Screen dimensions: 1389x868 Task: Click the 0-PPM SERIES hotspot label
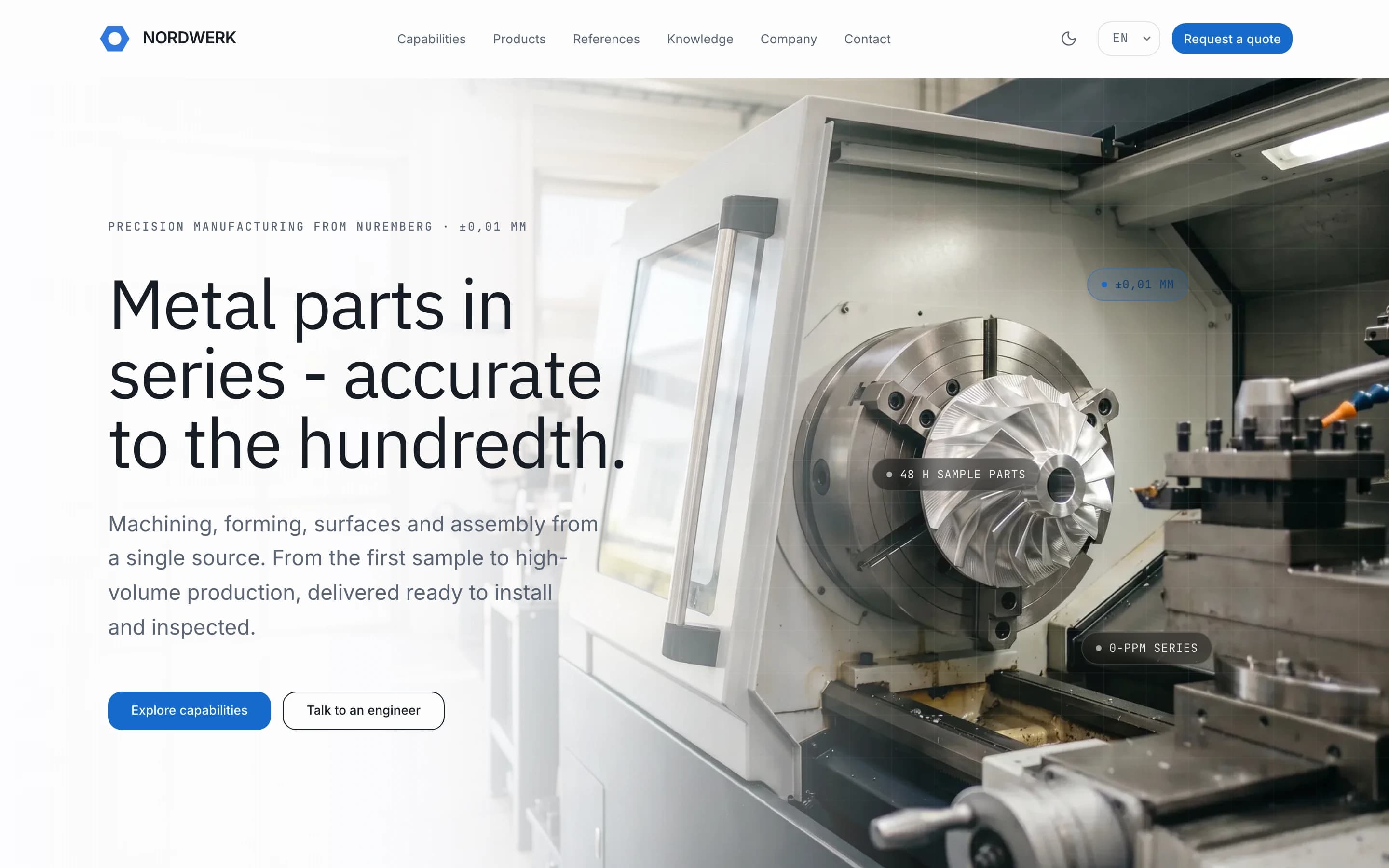(1147, 648)
